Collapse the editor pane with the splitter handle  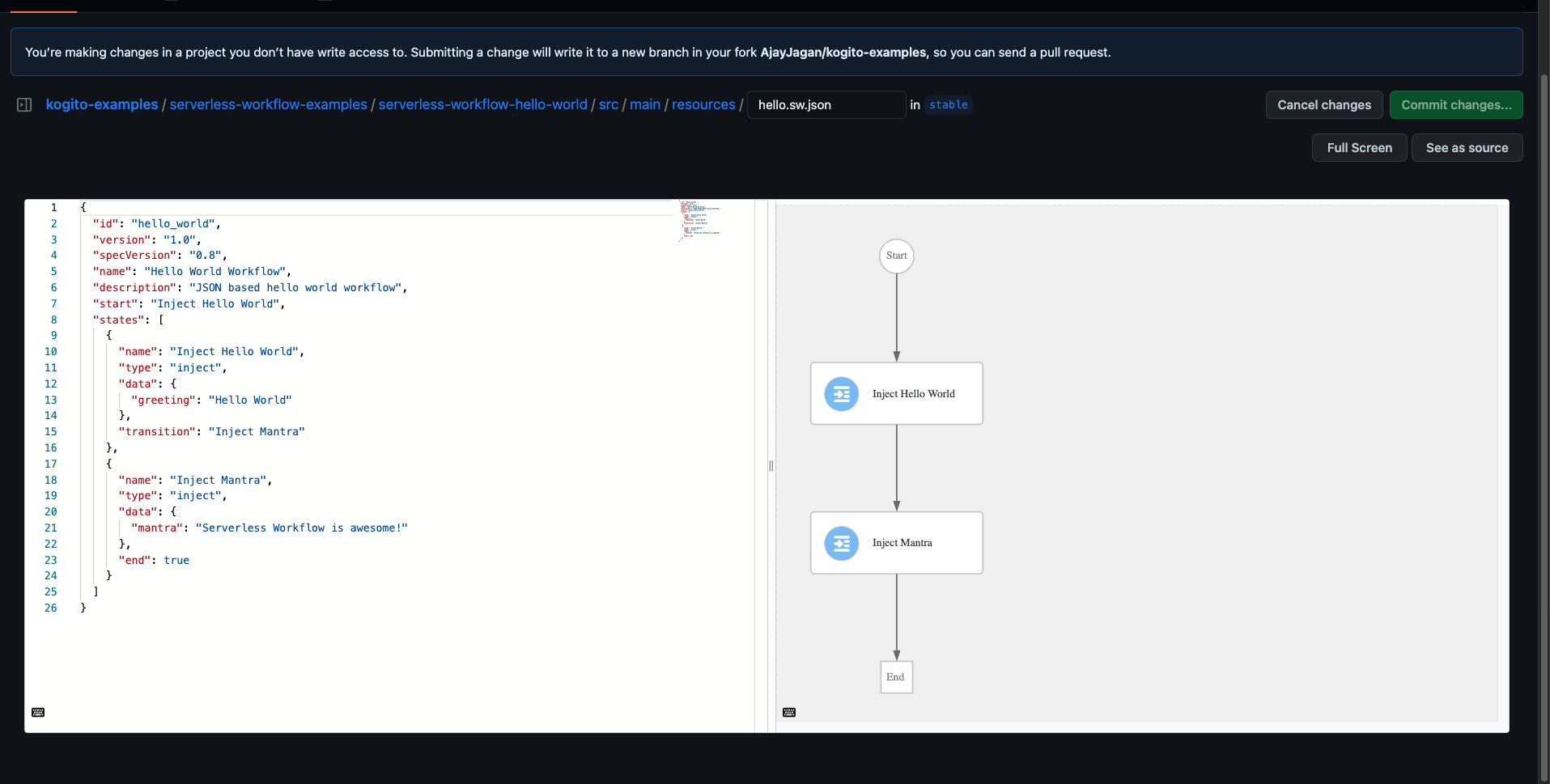coord(770,466)
